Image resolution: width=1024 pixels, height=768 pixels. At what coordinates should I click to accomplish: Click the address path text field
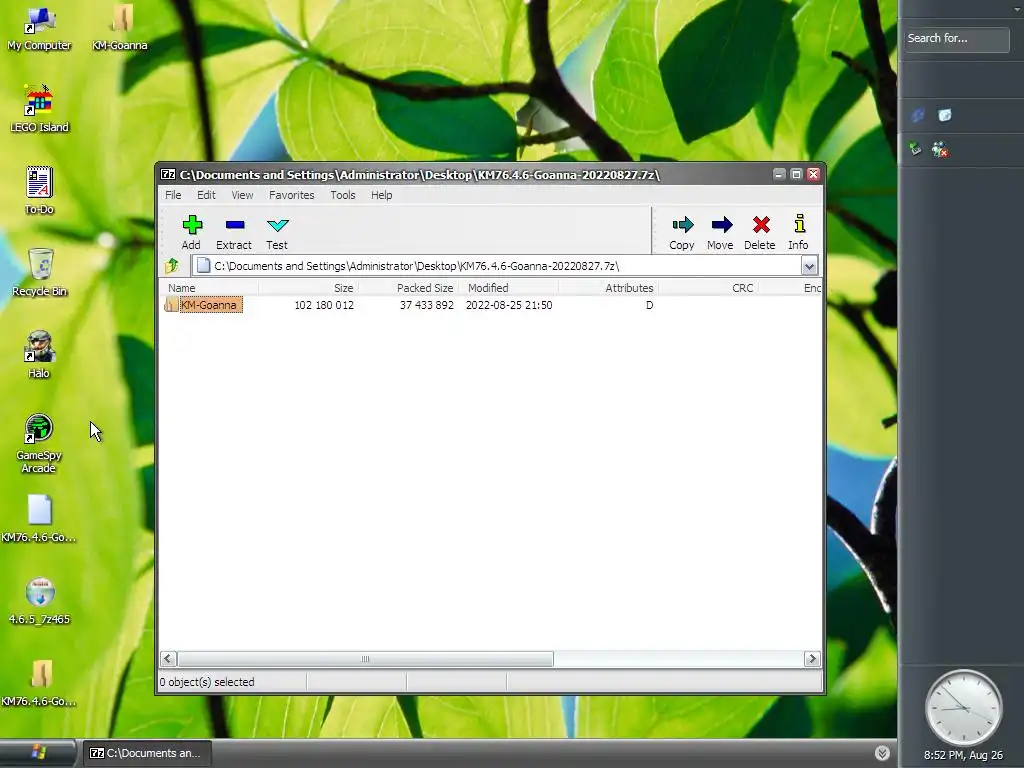[x=496, y=266]
